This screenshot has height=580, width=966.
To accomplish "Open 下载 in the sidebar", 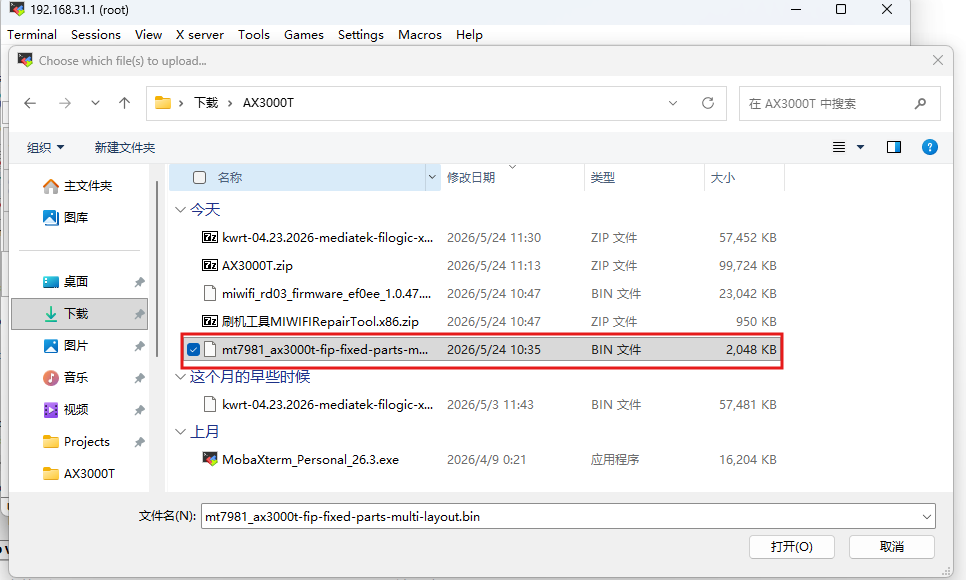I will coord(79,314).
